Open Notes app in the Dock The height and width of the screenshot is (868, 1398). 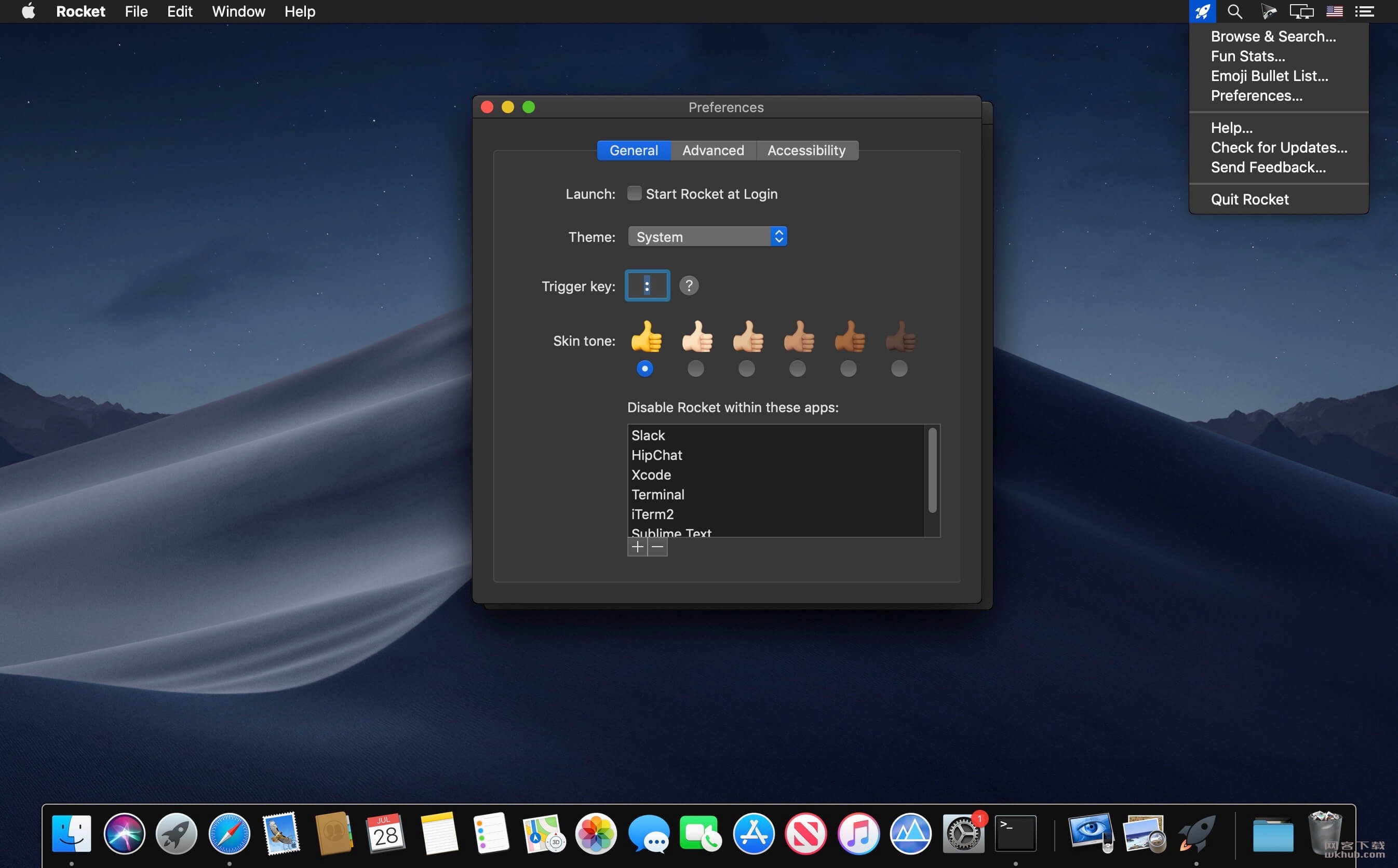click(x=439, y=834)
